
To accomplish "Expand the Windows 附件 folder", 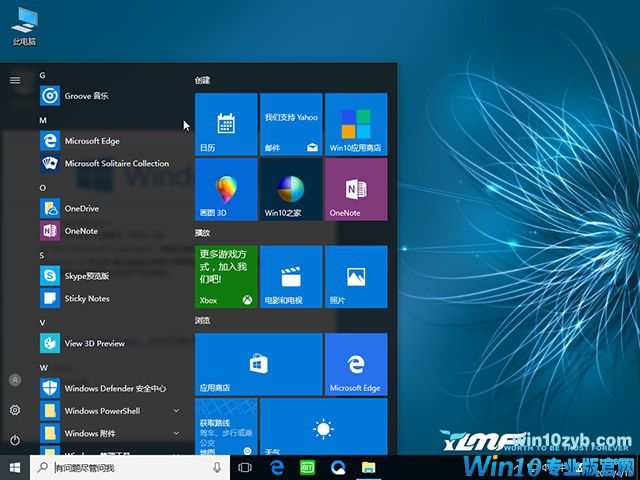I will 176,433.
